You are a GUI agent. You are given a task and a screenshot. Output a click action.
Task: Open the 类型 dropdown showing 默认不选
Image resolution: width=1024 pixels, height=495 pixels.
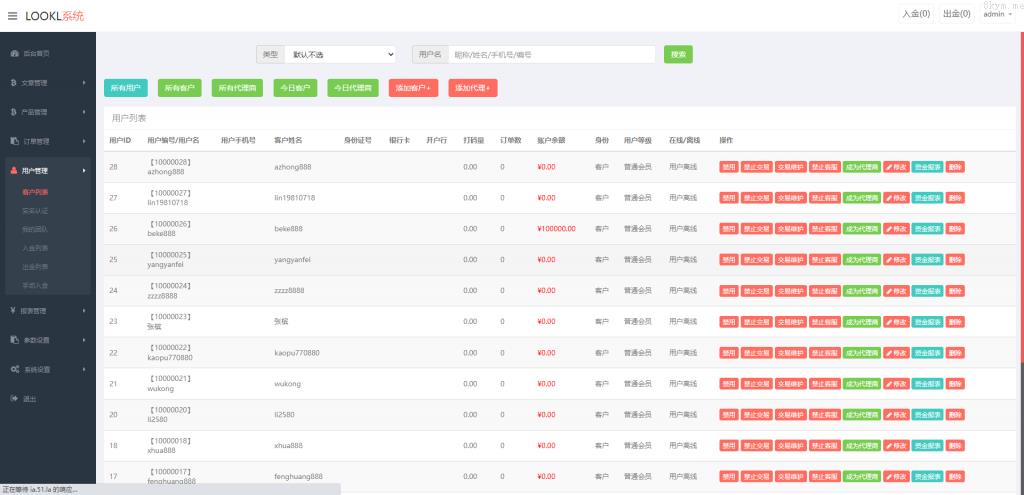(340, 55)
